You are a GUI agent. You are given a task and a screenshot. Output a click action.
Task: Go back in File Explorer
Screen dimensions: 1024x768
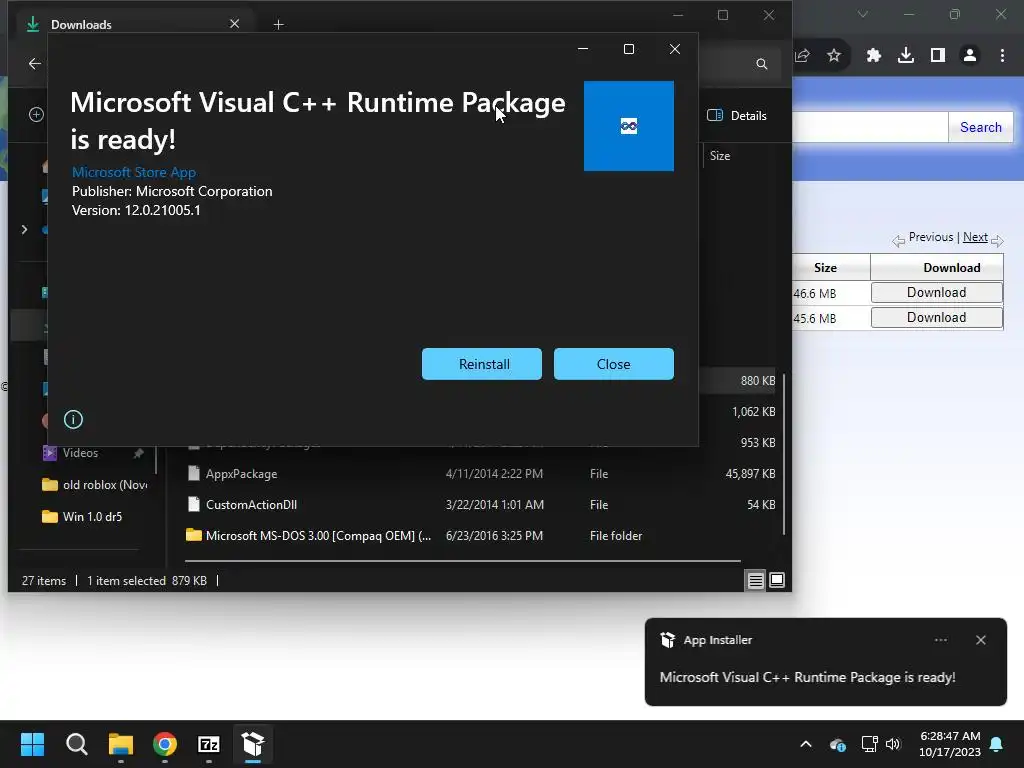pos(35,63)
